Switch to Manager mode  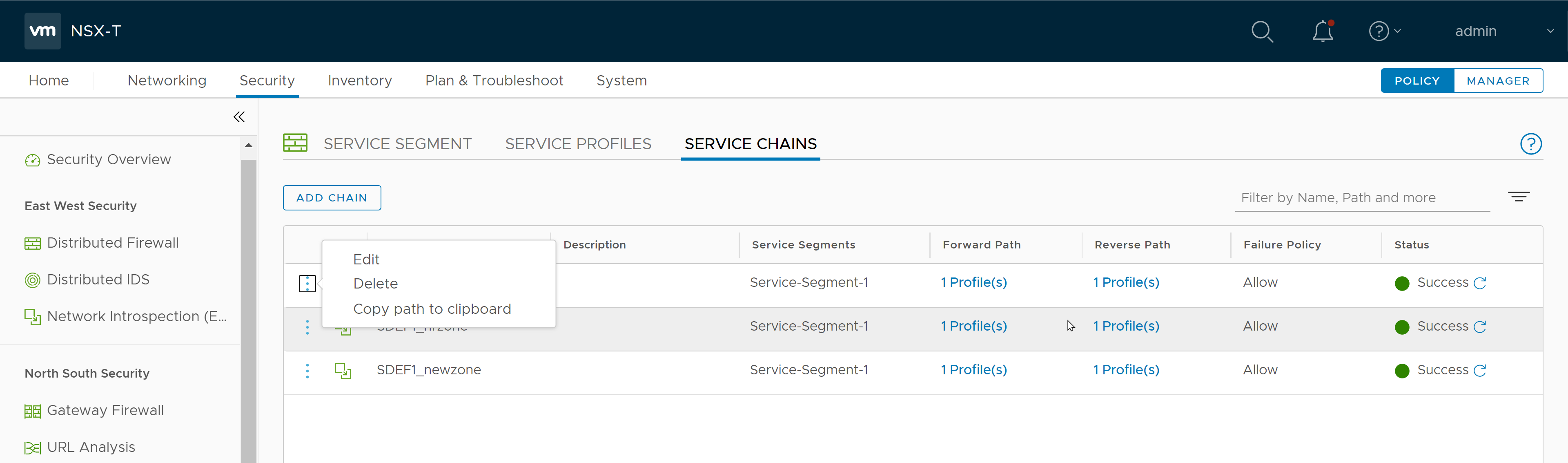1497,81
